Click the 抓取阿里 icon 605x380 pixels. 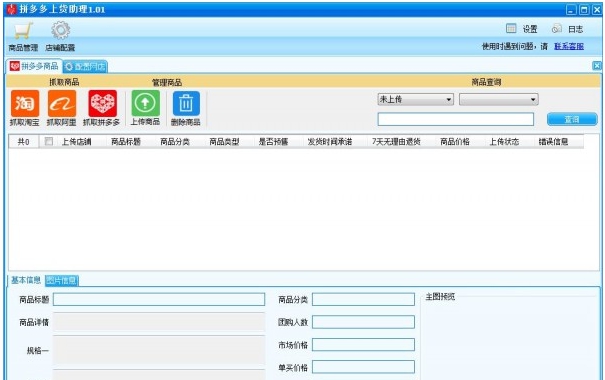(62, 103)
